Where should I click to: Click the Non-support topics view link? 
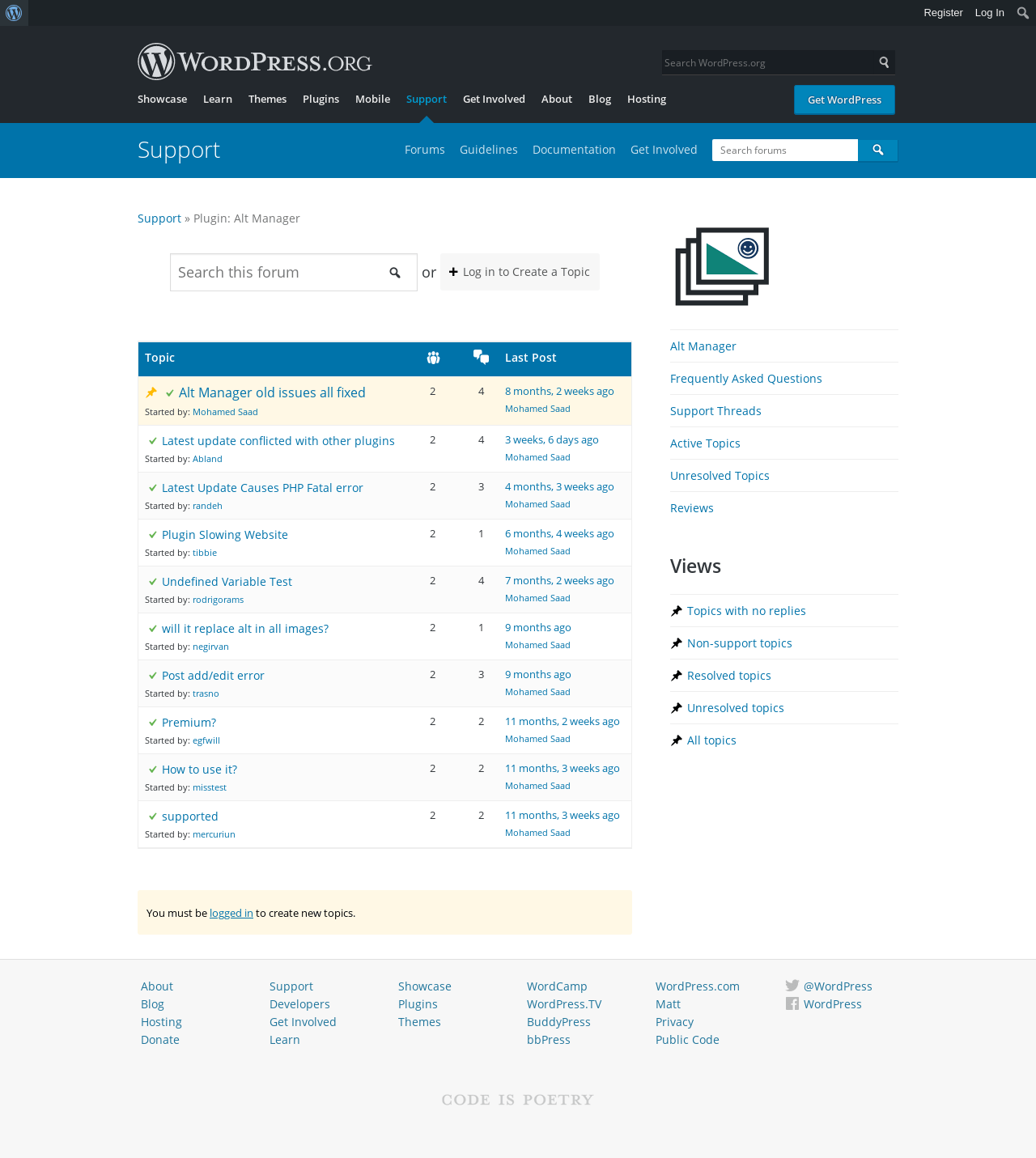click(x=740, y=643)
